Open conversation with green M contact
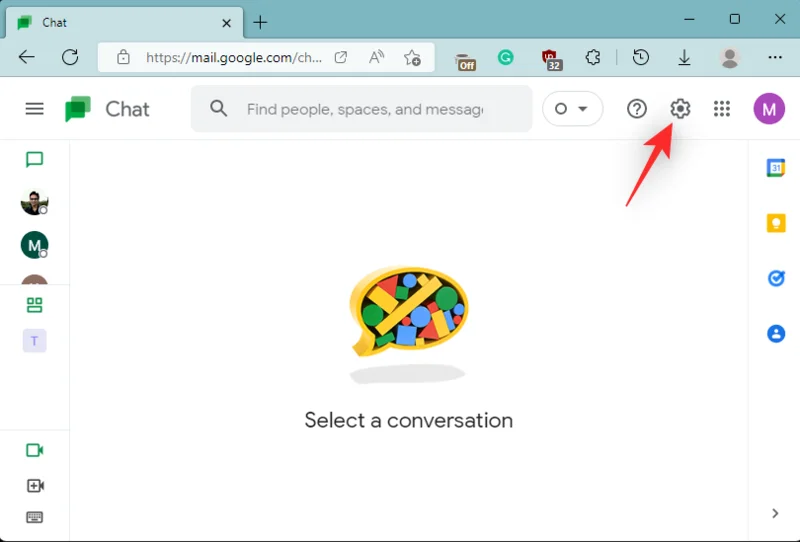This screenshot has height=542, width=800. [x=34, y=245]
